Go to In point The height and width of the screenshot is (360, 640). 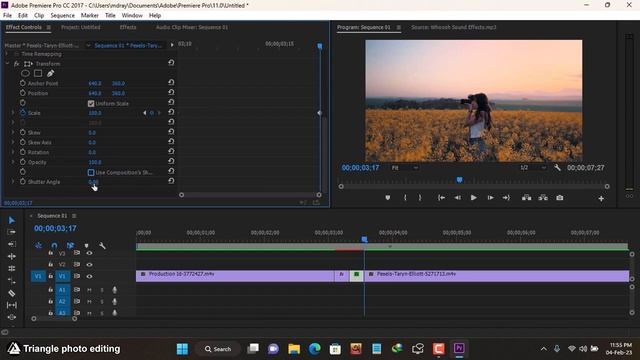point(441,198)
